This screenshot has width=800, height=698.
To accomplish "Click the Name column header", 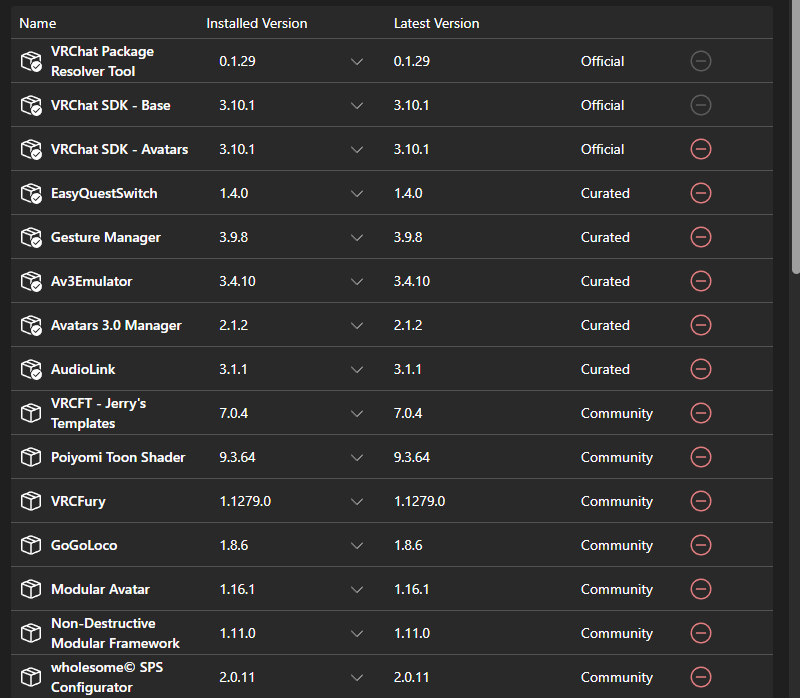I will click(x=38, y=23).
